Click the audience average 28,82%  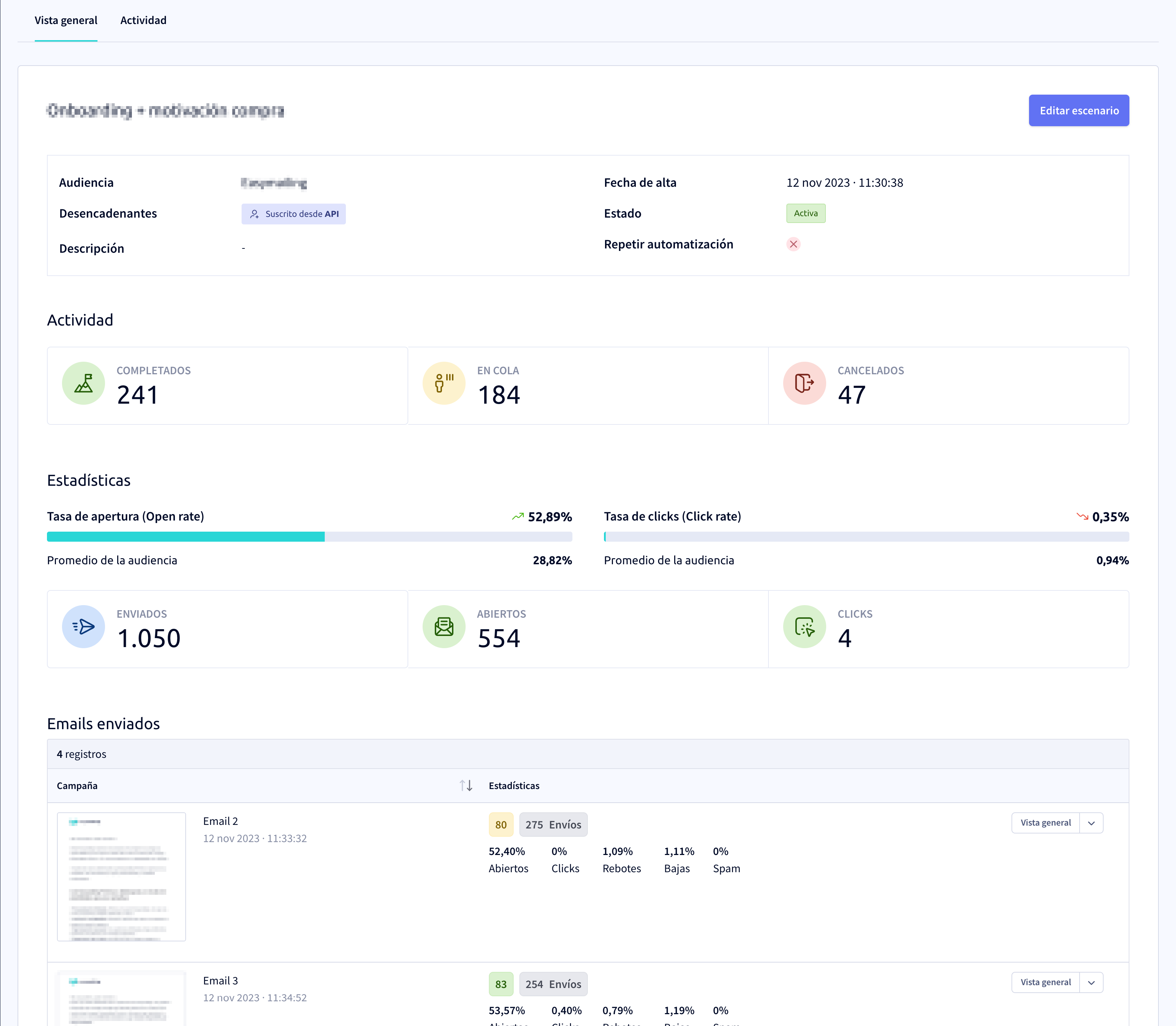(552, 561)
